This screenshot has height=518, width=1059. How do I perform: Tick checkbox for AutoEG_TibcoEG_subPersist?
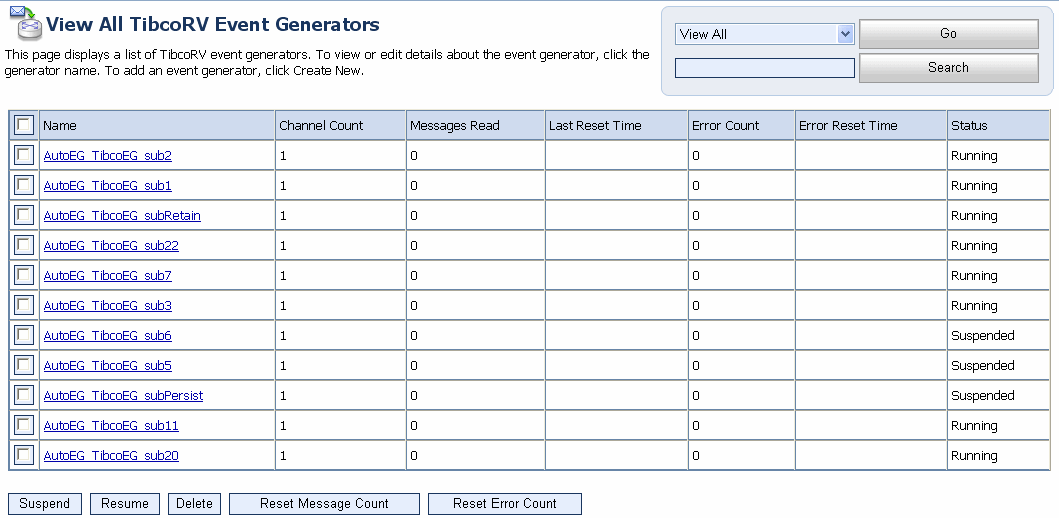pos(24,395)
